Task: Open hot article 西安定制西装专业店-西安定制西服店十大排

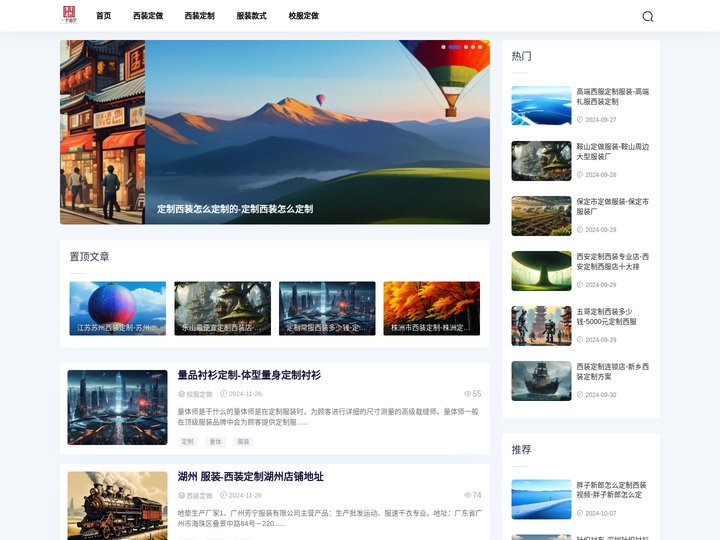Action: coord(613,261)
